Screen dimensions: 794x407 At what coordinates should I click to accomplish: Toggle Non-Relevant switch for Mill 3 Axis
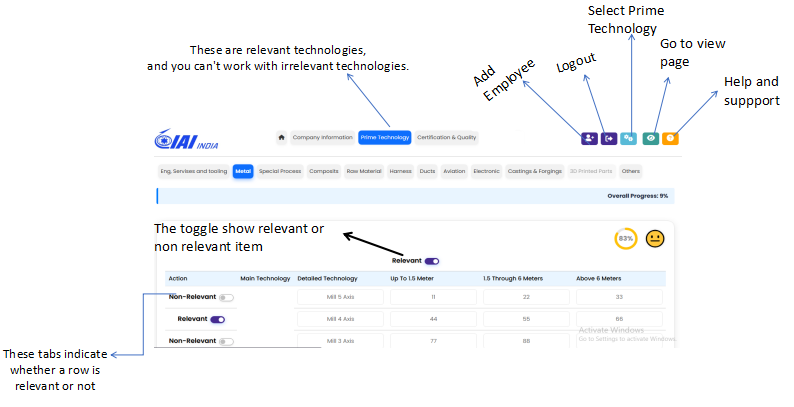(x=226, y=342)
